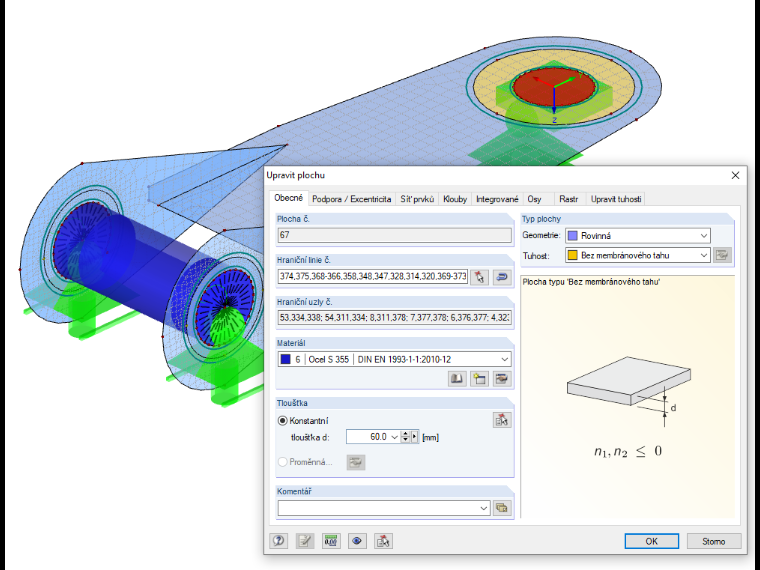Viewport: 760px width, 570px height.
Task: Open dialog help icon
Action: tap(278, 540)
